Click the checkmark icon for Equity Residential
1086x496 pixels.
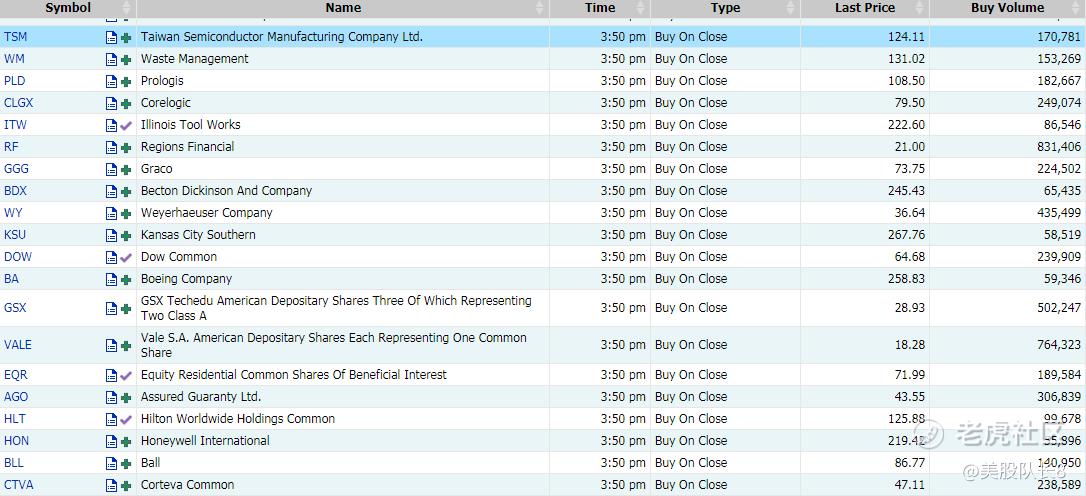coord(125,375)
